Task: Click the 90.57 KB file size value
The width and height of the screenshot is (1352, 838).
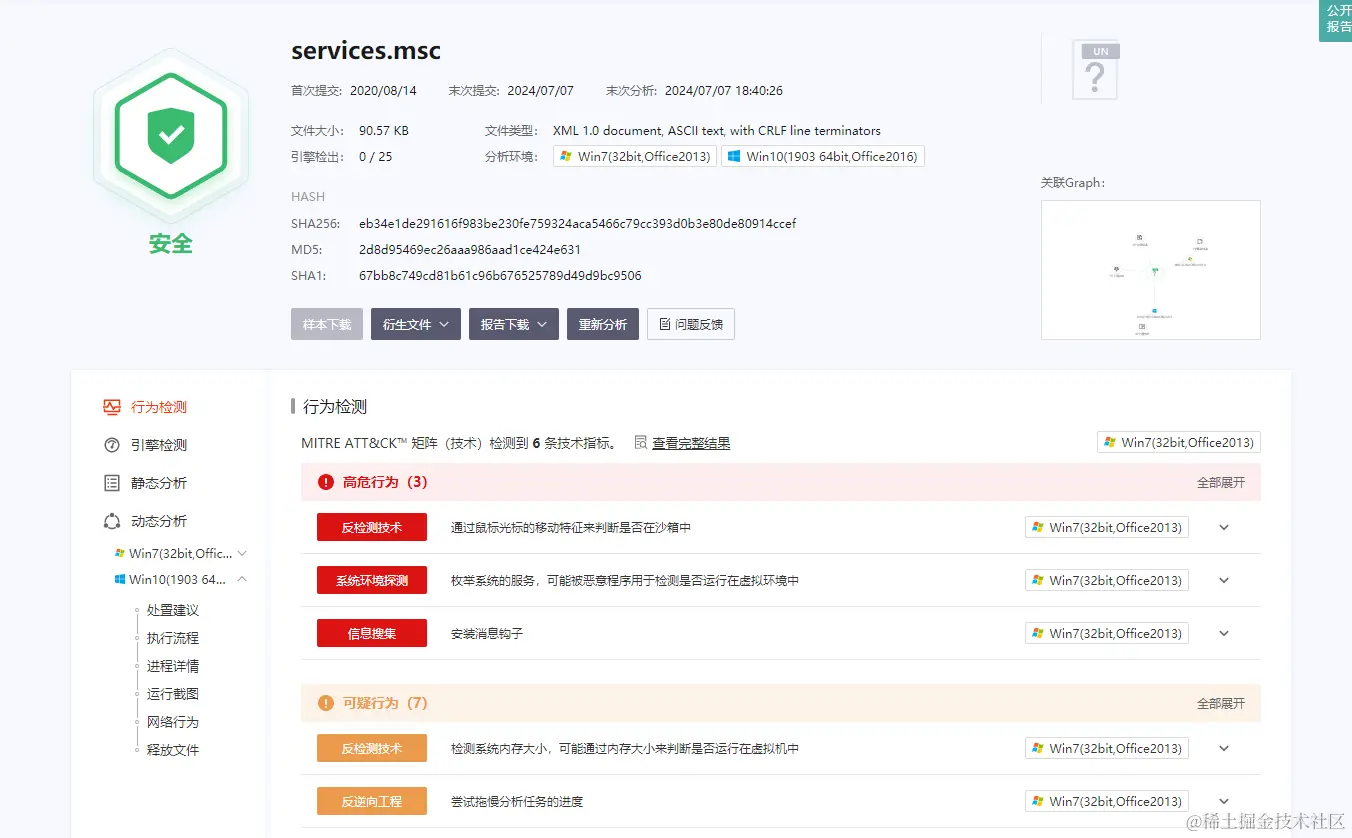Action: point(384,130)
